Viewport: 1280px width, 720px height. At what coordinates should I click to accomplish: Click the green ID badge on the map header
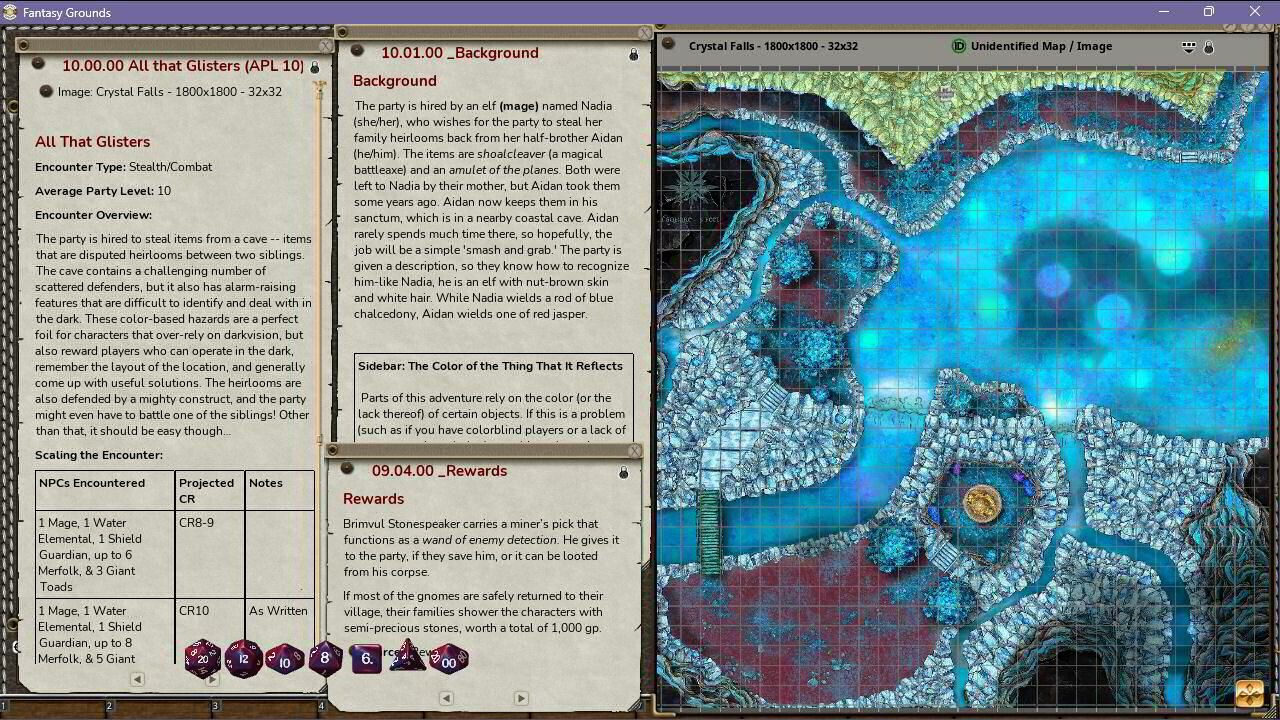(957, 46)
